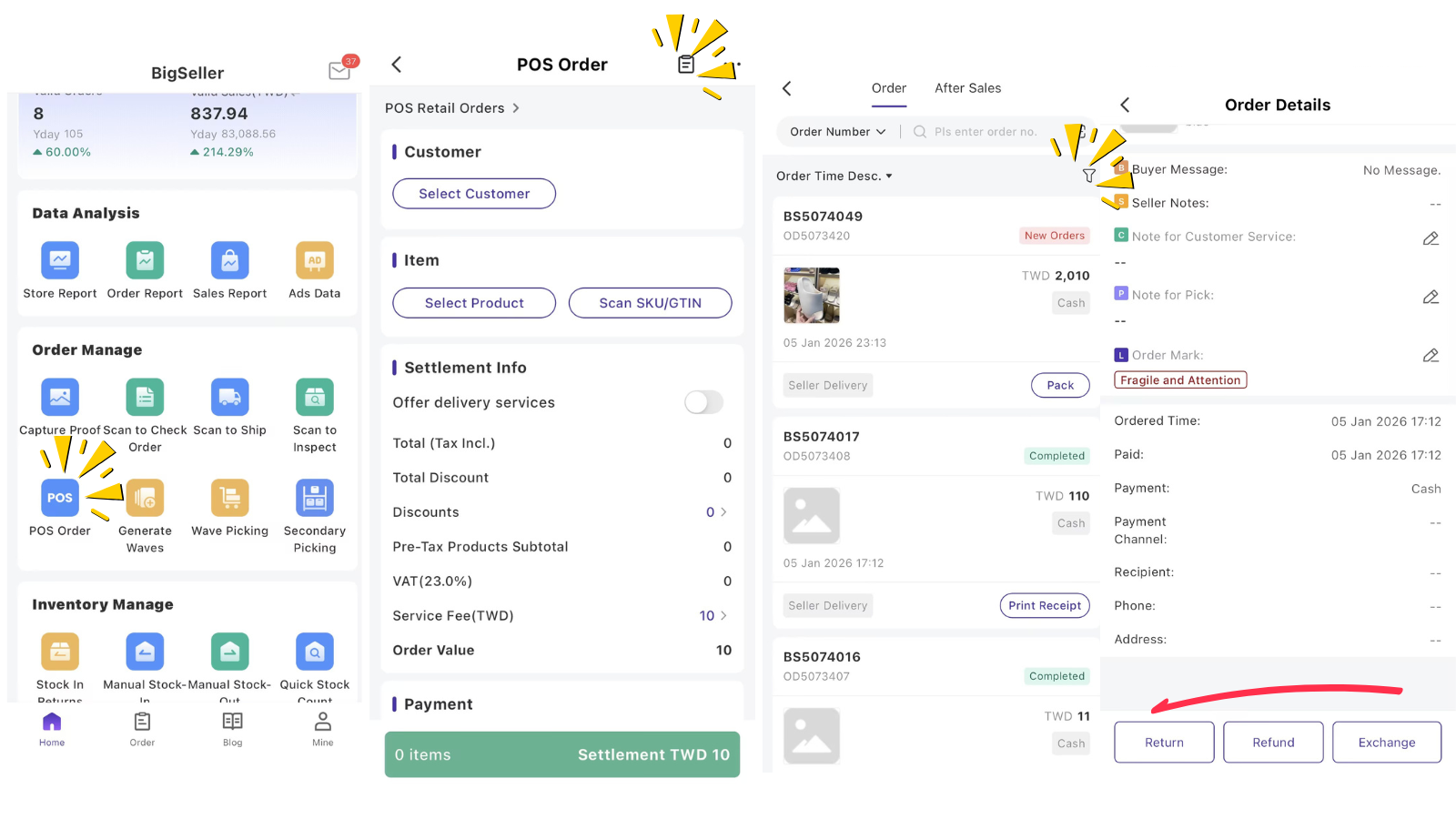Open the Wave Picking icon
Screen dimensions: 1456x819
229,498
